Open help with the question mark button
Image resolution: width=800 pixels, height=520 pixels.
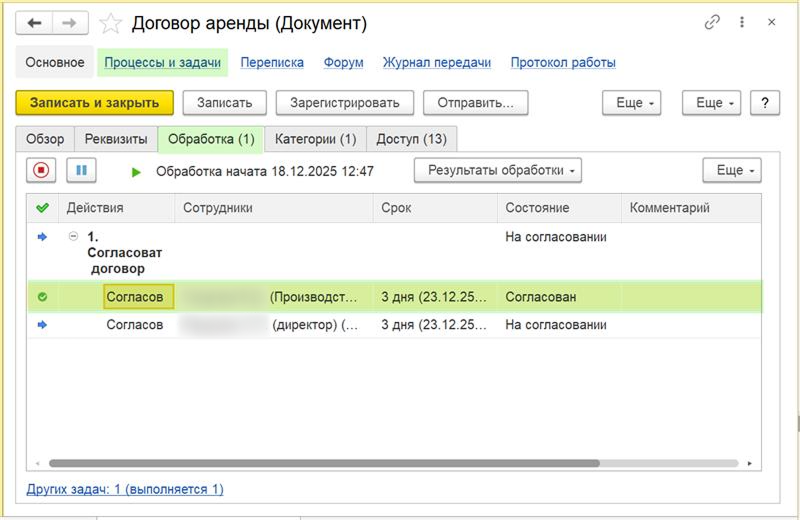pyautogui.click(x=765, y=102)
